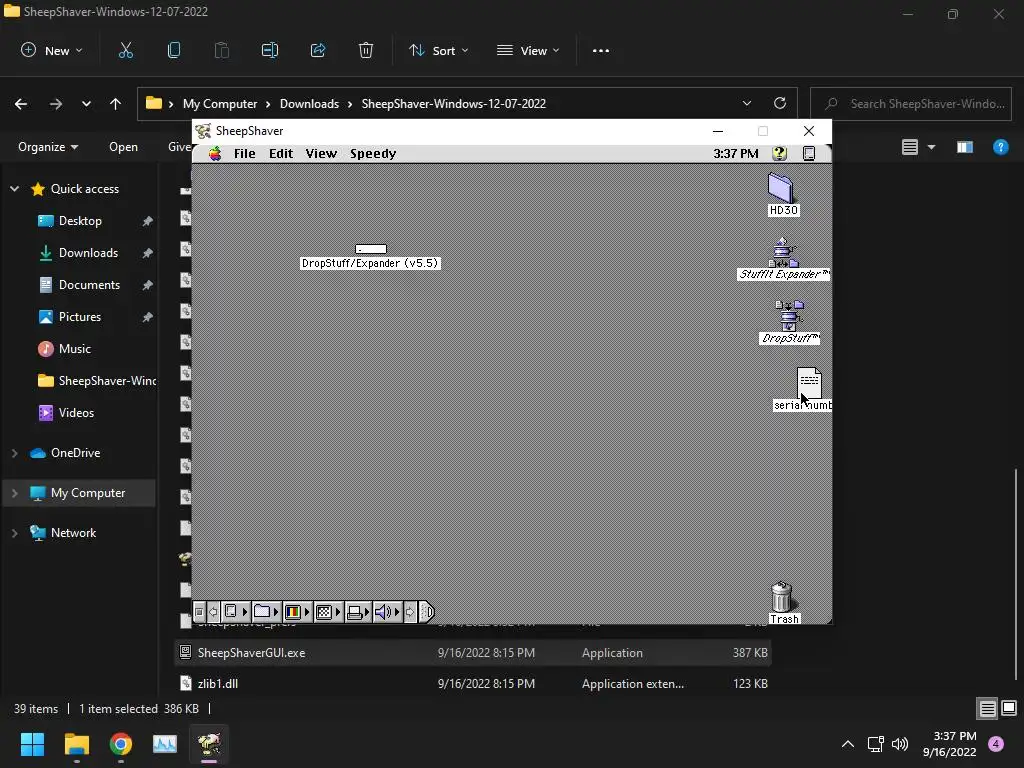Click the Control Strip scroll-left arrow
The width and height of the screenshot is (1024, 768).
click(213, 612)
